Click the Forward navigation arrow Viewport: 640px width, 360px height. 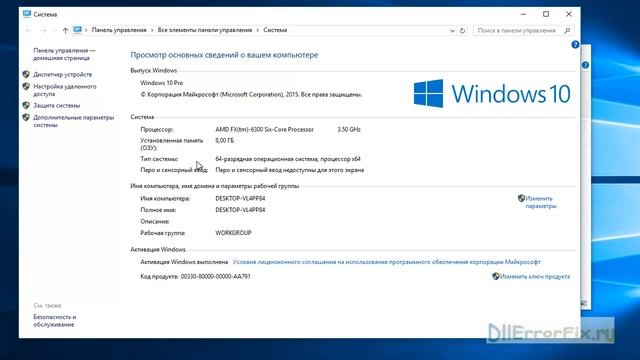(43, 30)
